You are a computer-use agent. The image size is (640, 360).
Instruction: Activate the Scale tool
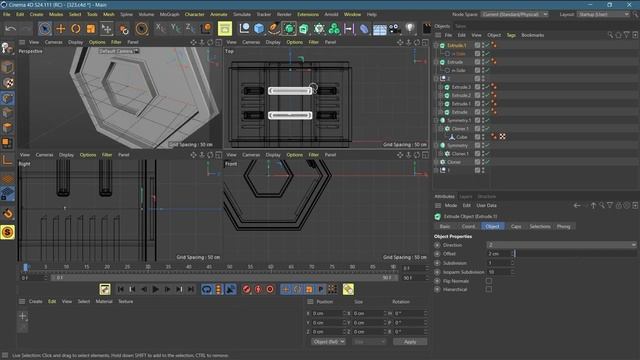click(x=91, y=29)
